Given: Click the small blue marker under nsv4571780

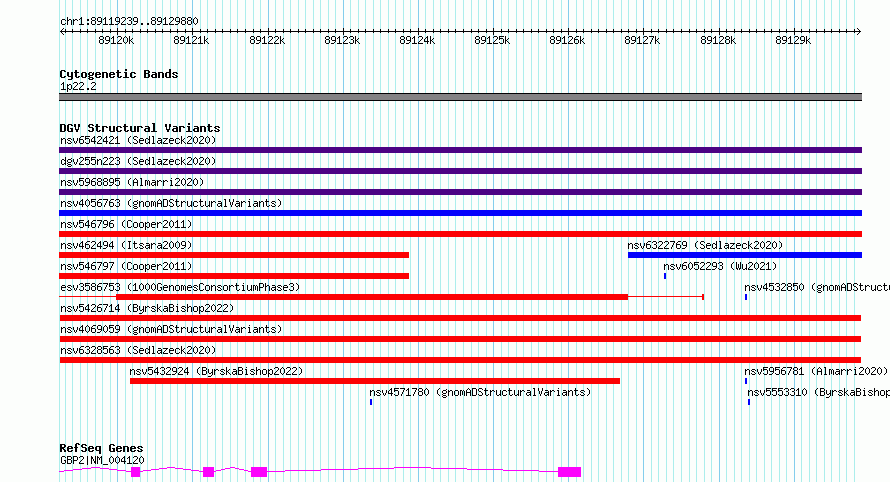Looking at the screenshot, I should [x=371, y=402].
